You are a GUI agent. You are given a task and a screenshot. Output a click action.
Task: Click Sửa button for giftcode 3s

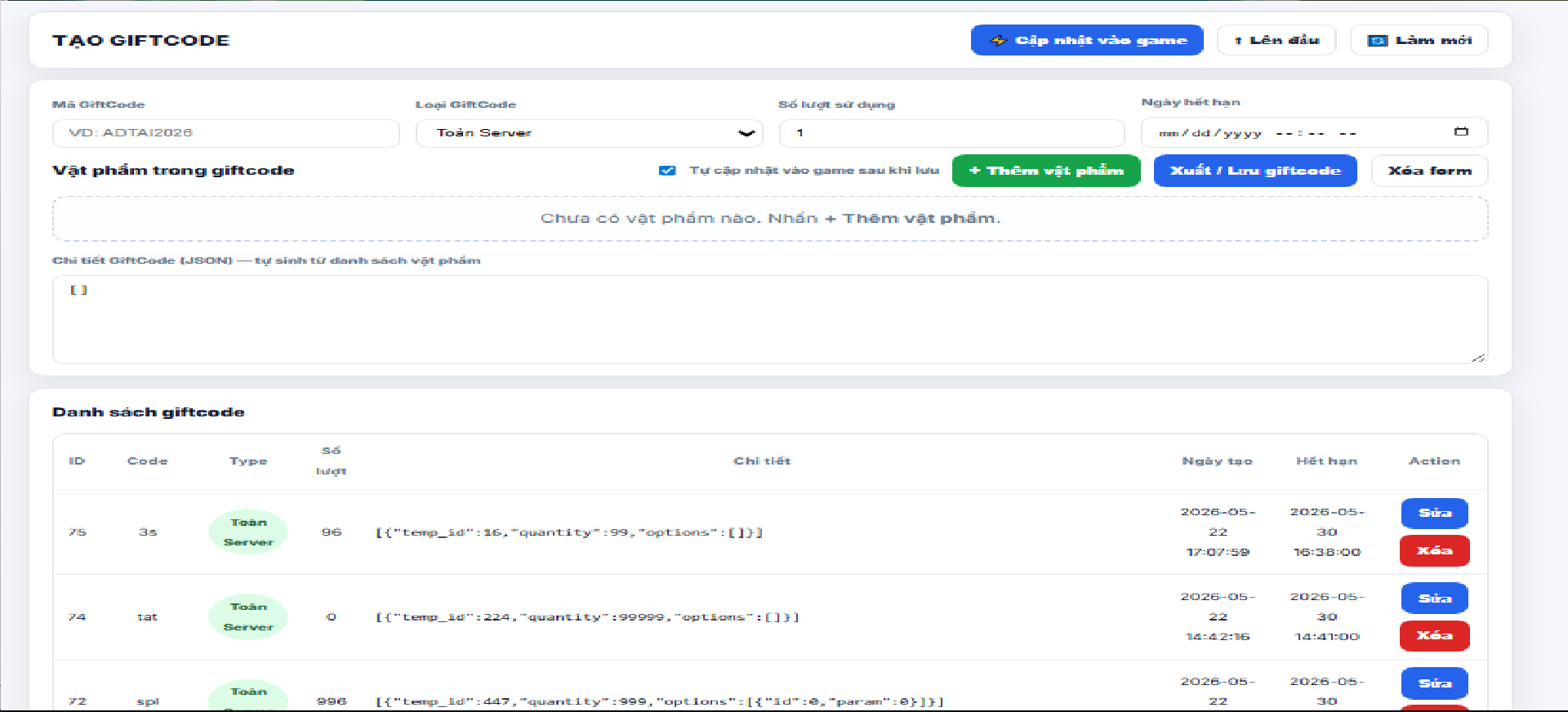pyautogui.click(x=1435, y=514)
